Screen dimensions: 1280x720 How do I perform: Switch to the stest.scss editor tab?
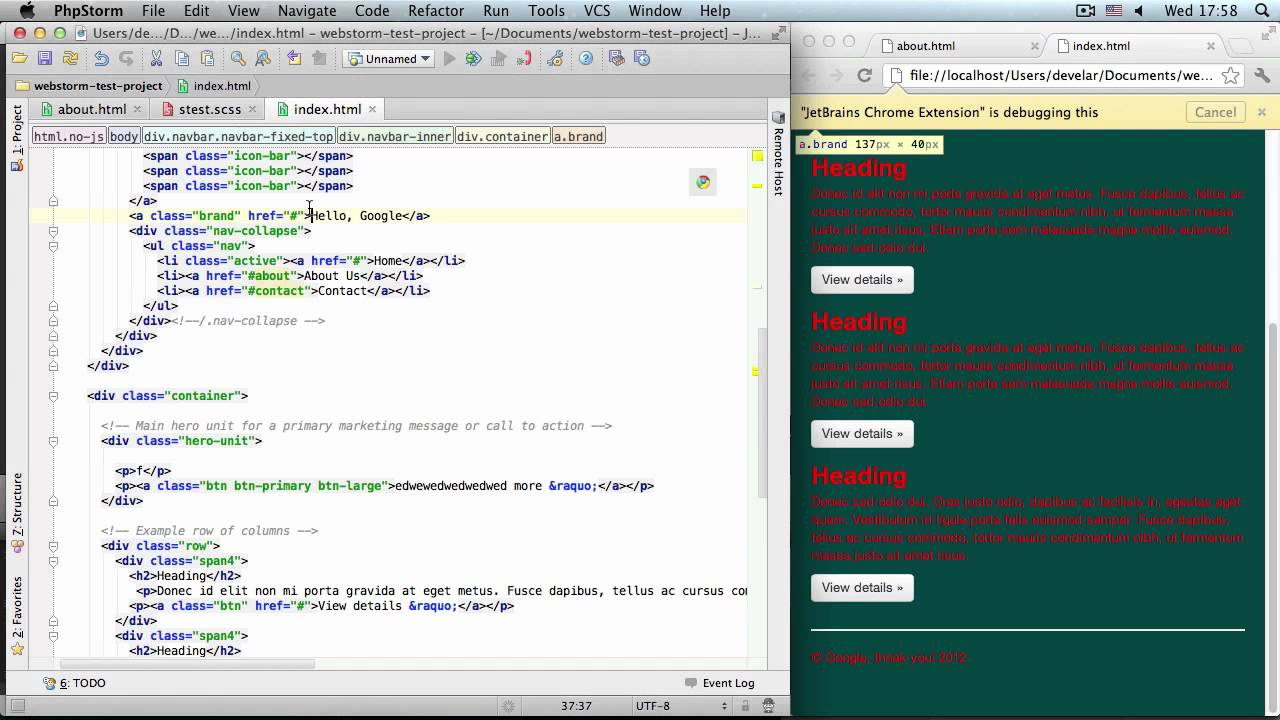[208, 109]
